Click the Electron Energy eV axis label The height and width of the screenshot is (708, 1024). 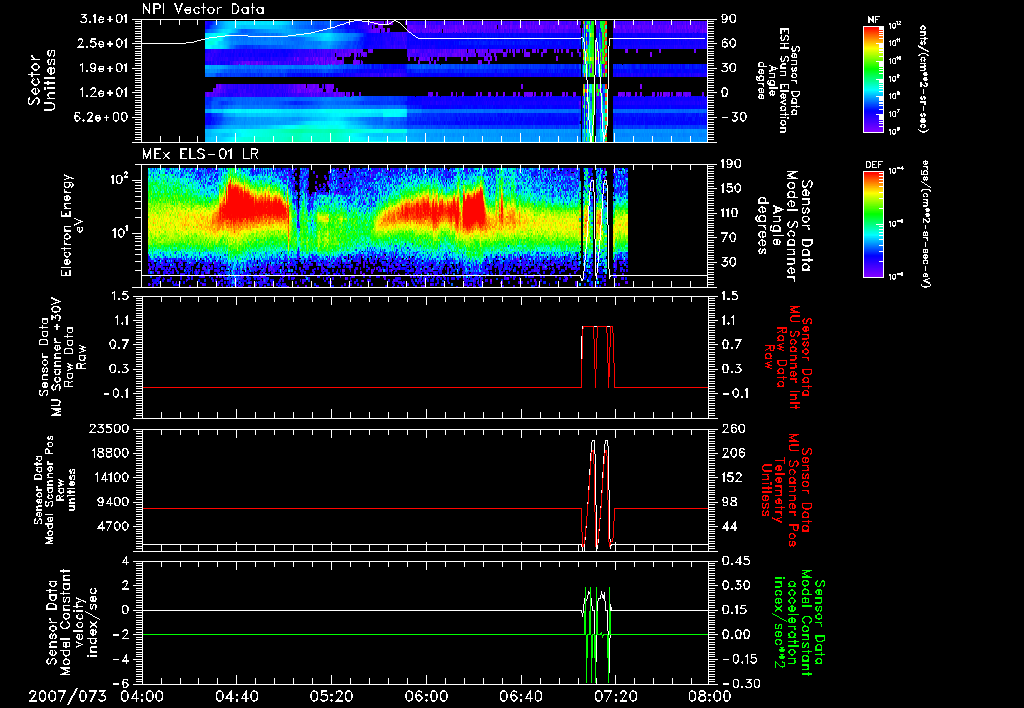[75, 225]
